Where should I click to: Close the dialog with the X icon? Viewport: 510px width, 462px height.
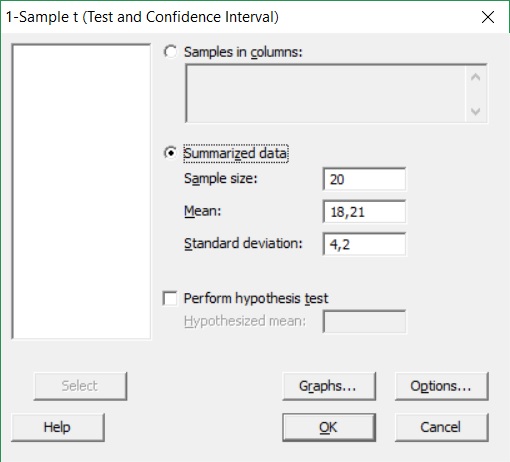(x=488, y=17)
